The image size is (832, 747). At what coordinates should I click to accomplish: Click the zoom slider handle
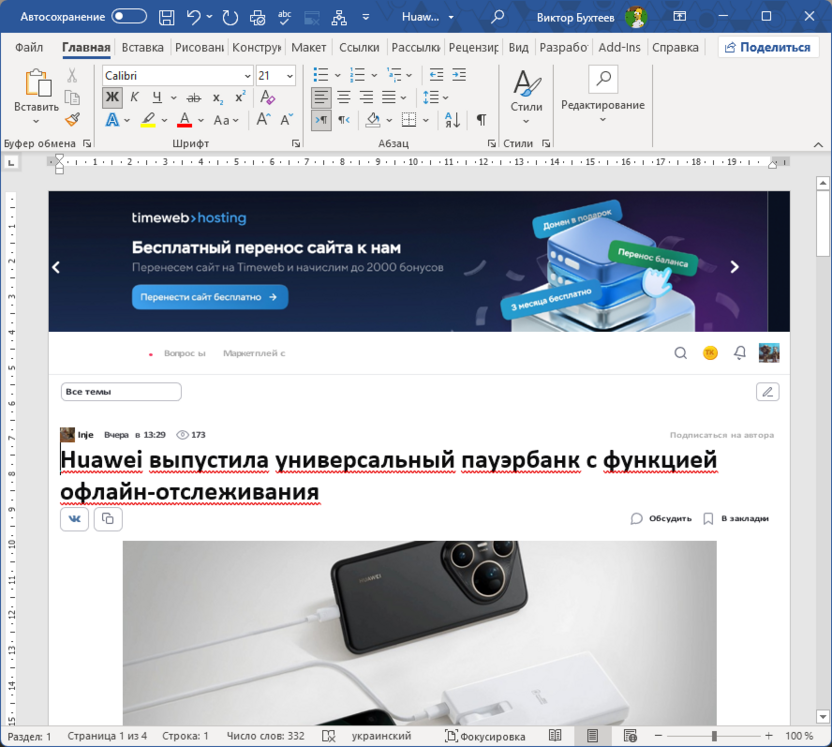point(714,736)
